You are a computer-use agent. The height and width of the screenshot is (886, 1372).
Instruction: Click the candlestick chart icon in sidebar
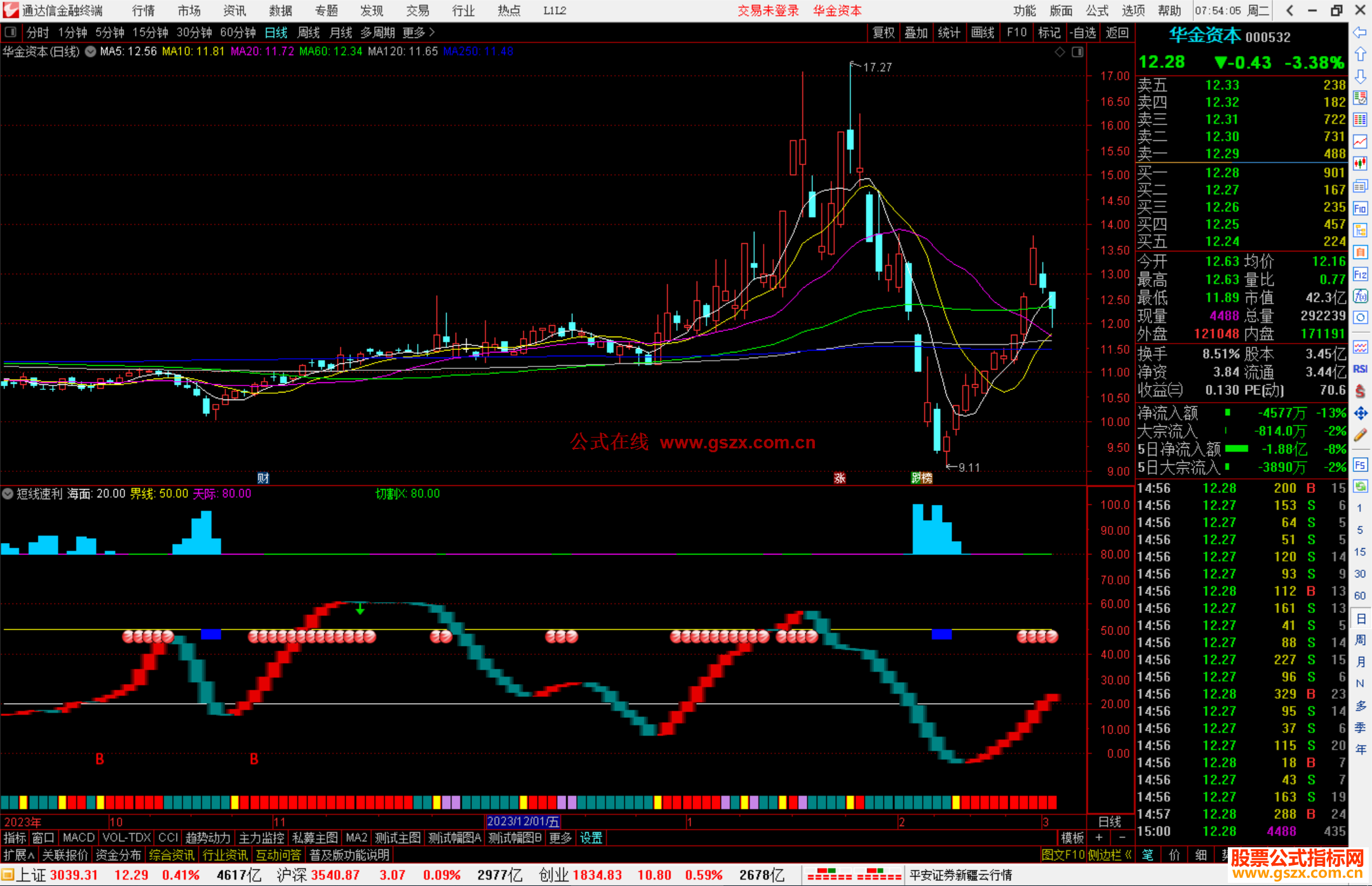(x=1360, y=164)
